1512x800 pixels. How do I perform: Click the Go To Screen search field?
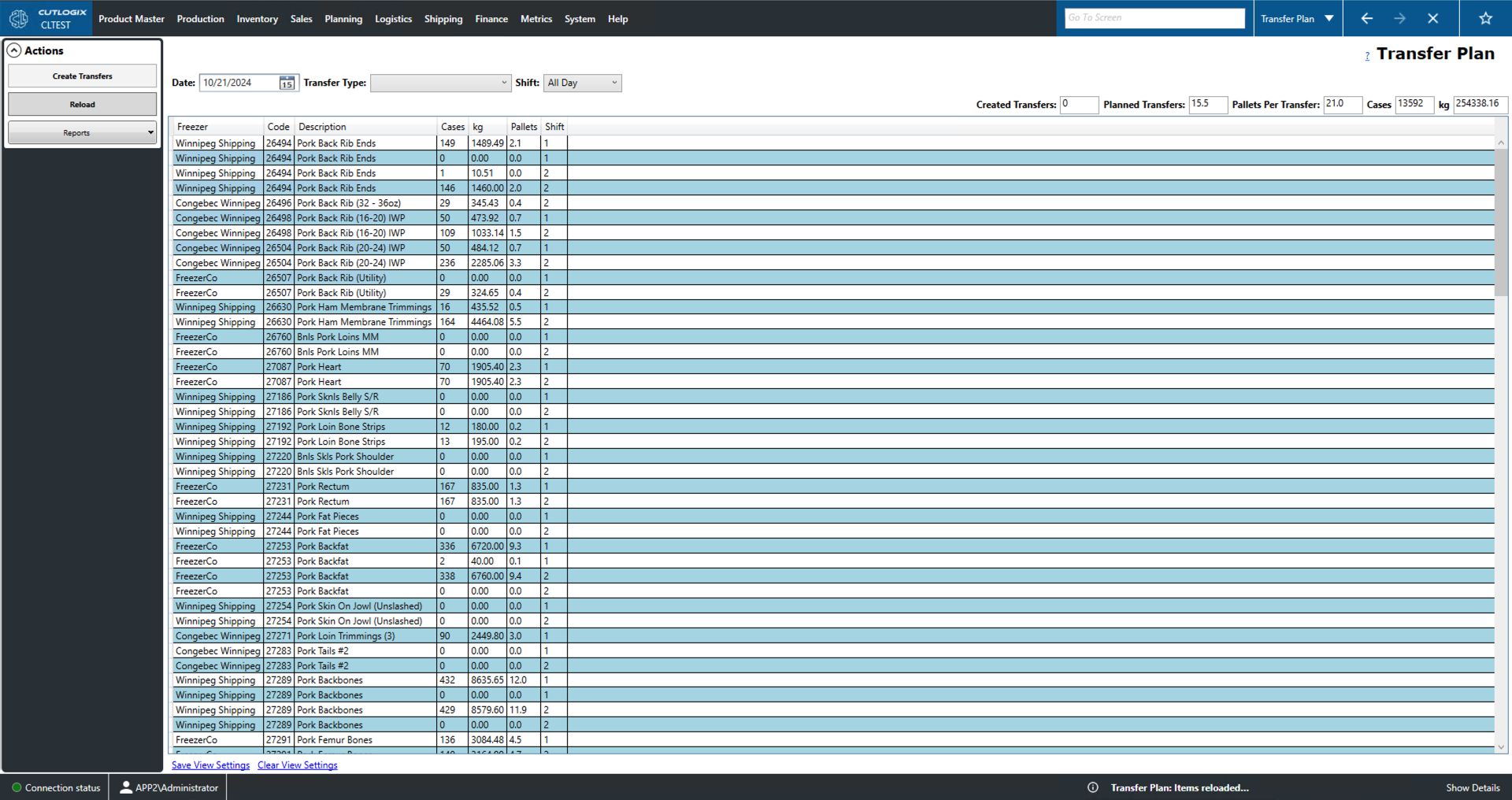(1154, 18)
